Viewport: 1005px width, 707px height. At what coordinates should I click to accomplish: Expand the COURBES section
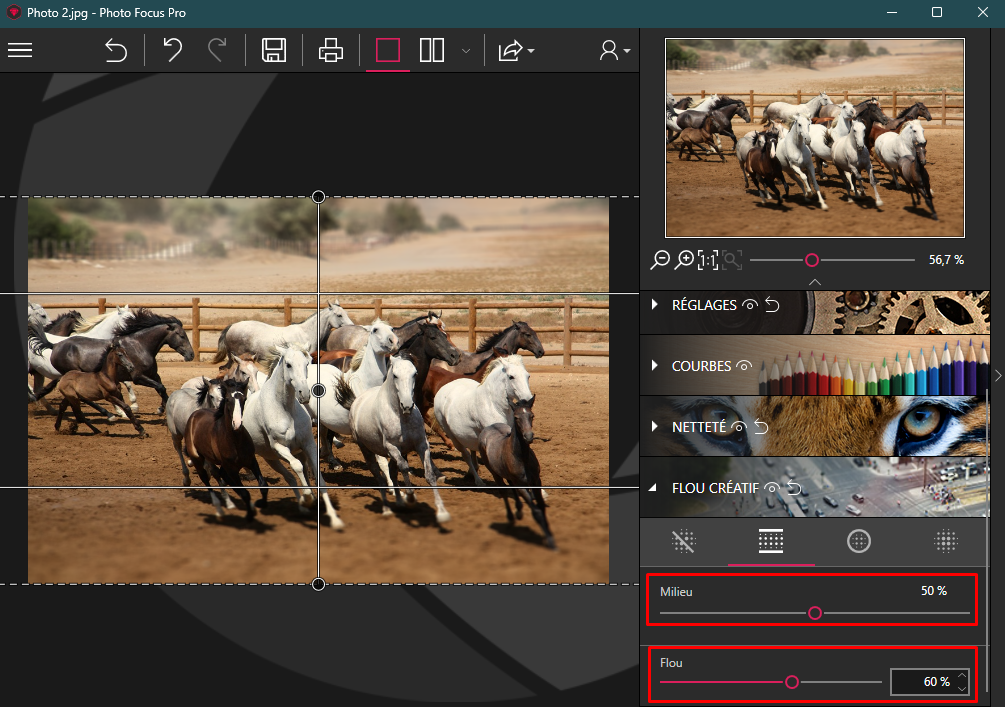(654, 365)
